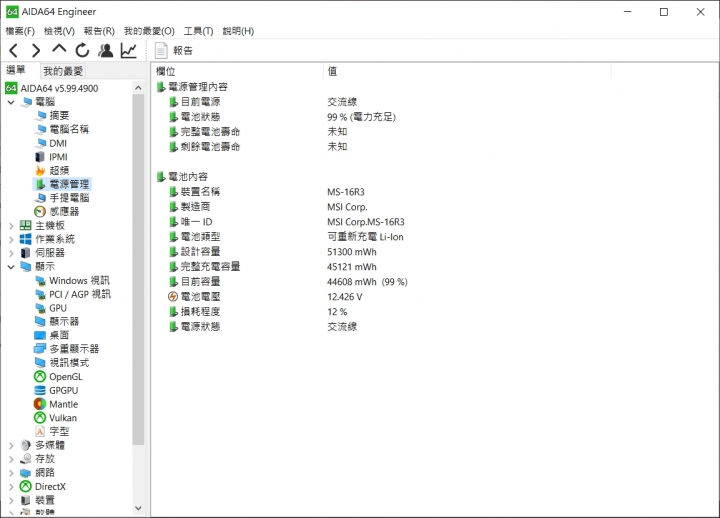
Task: Open the 工具(T) menu
Action: click(x=198, y=31)
